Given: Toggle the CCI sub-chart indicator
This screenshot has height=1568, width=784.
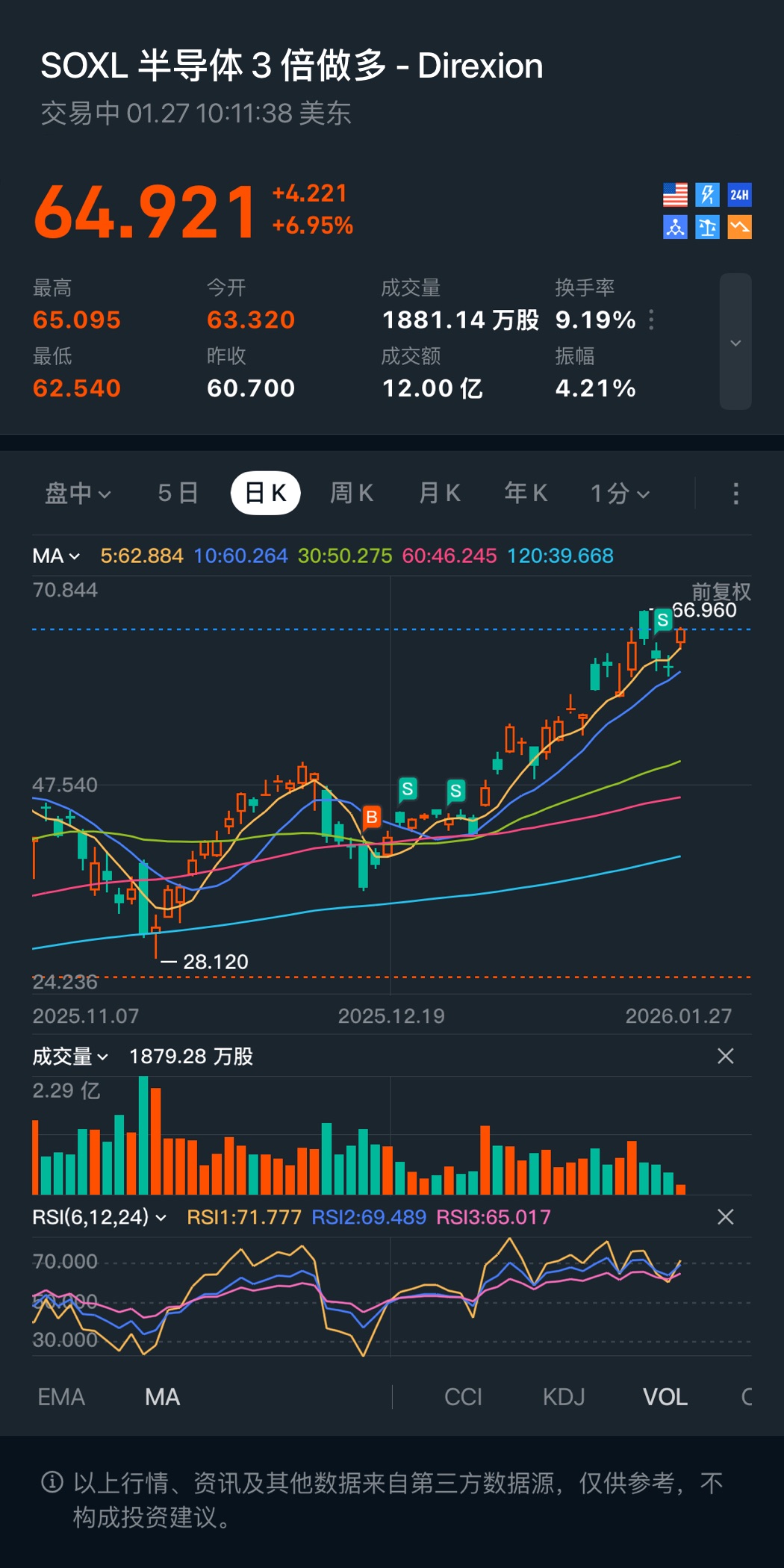Looking at the screenshot, I should tap(463, 1397).
